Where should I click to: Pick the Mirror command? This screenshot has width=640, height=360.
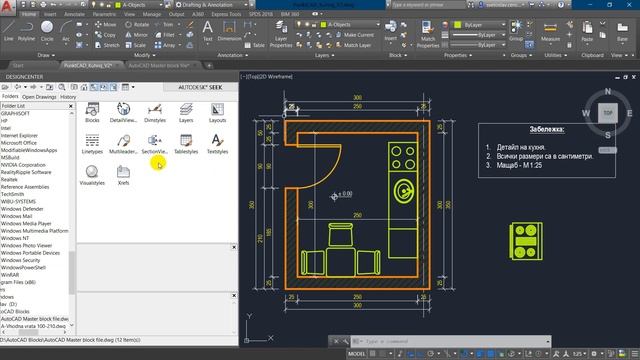click(x=136, y=35)
